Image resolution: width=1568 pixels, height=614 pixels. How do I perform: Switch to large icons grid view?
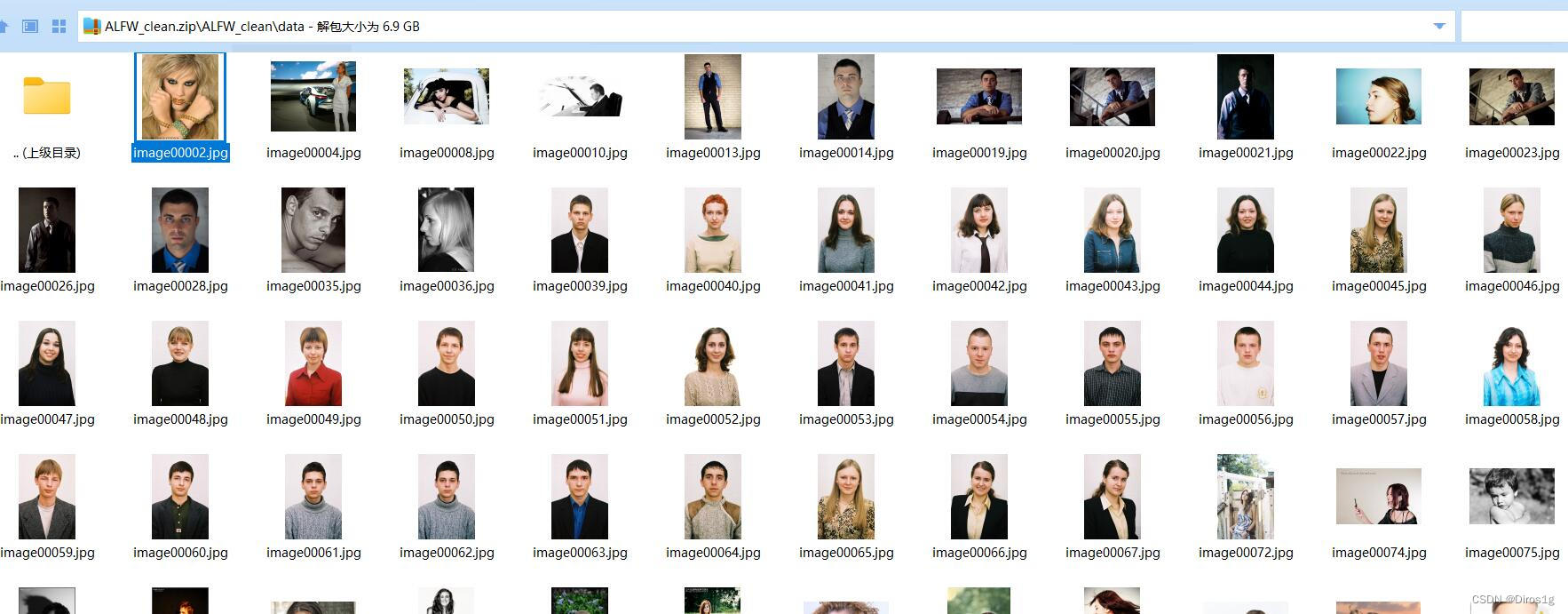point(59,27)
